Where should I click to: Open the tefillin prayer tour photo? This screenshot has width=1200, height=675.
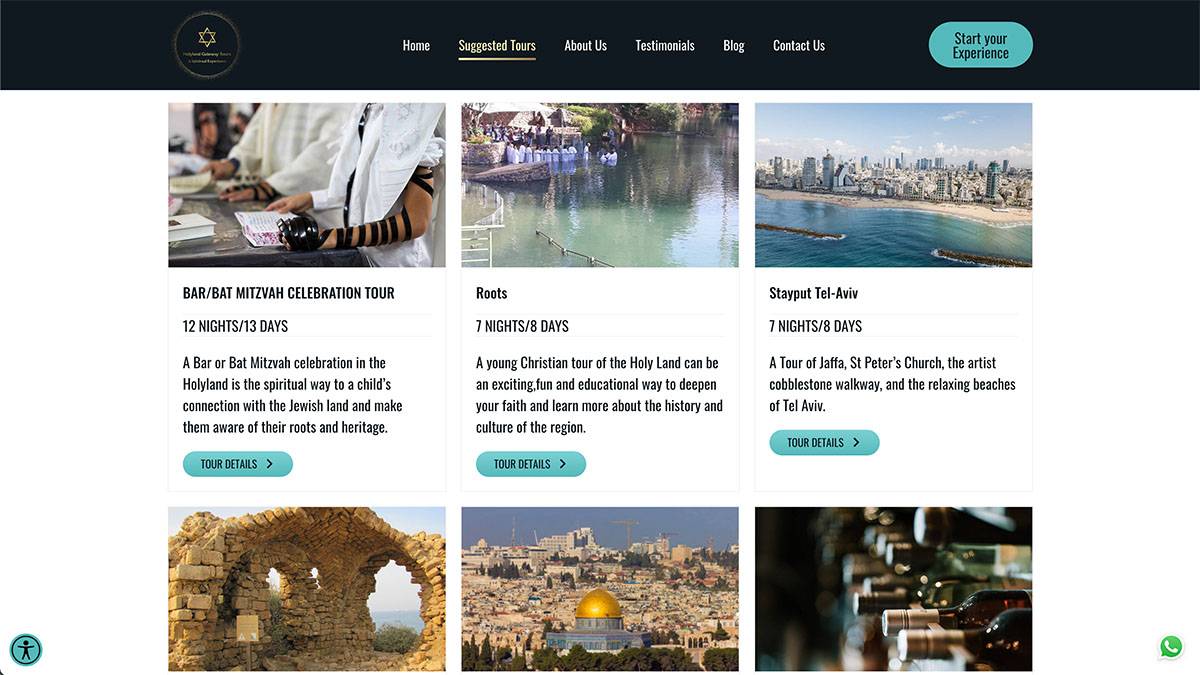307,185
